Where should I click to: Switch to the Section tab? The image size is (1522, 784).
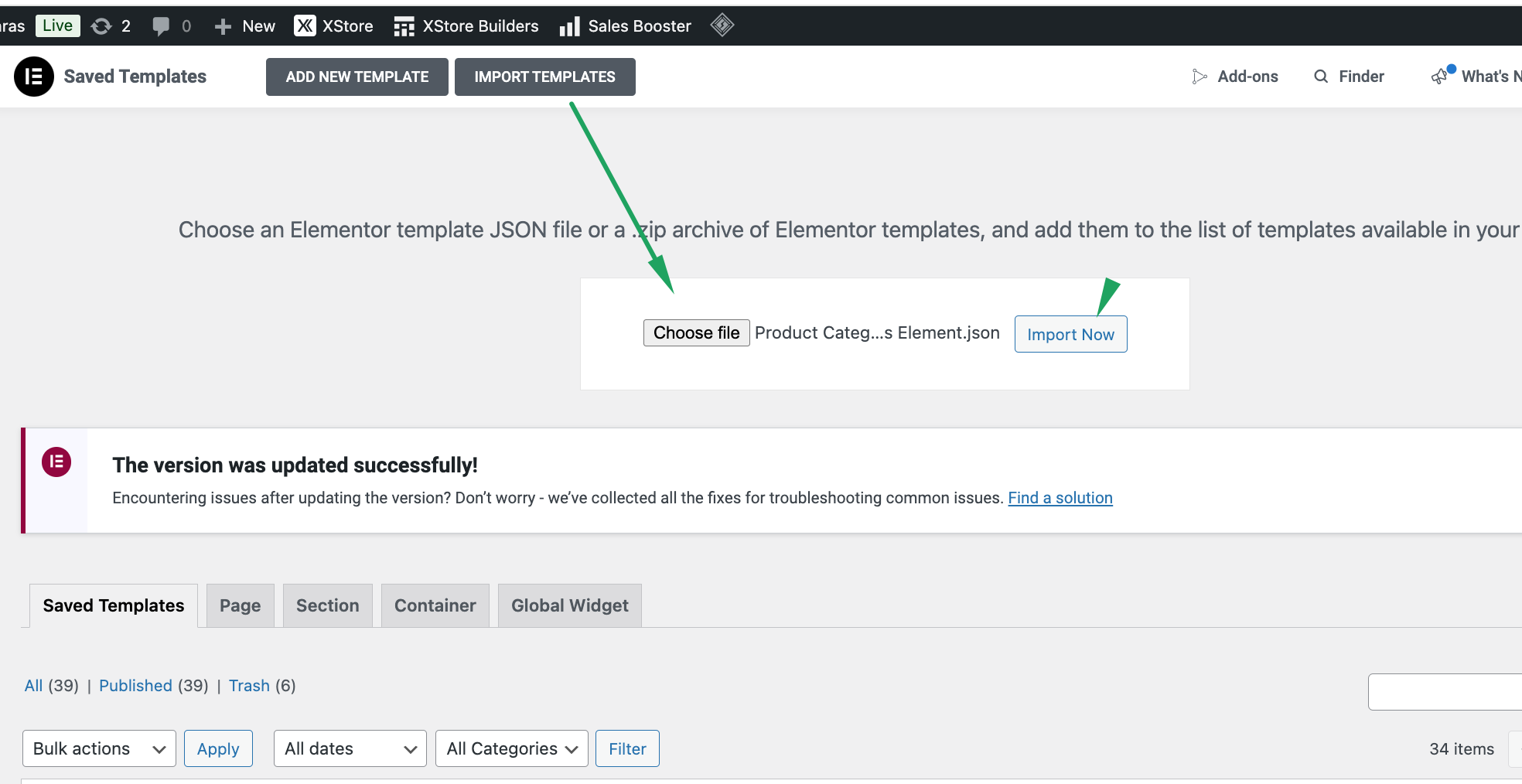click(x=328, y=605)
